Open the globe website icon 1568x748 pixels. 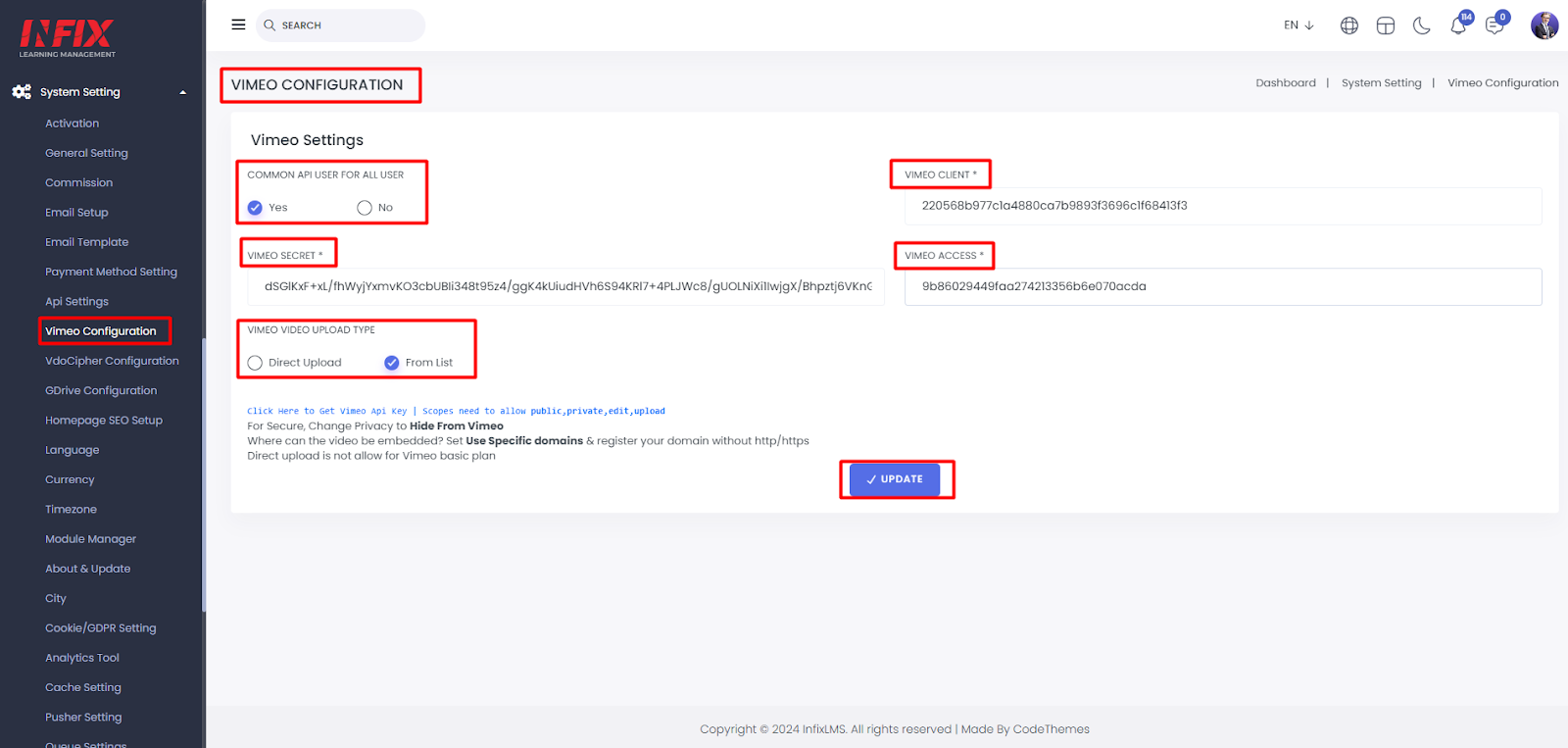pos(1349,25)
